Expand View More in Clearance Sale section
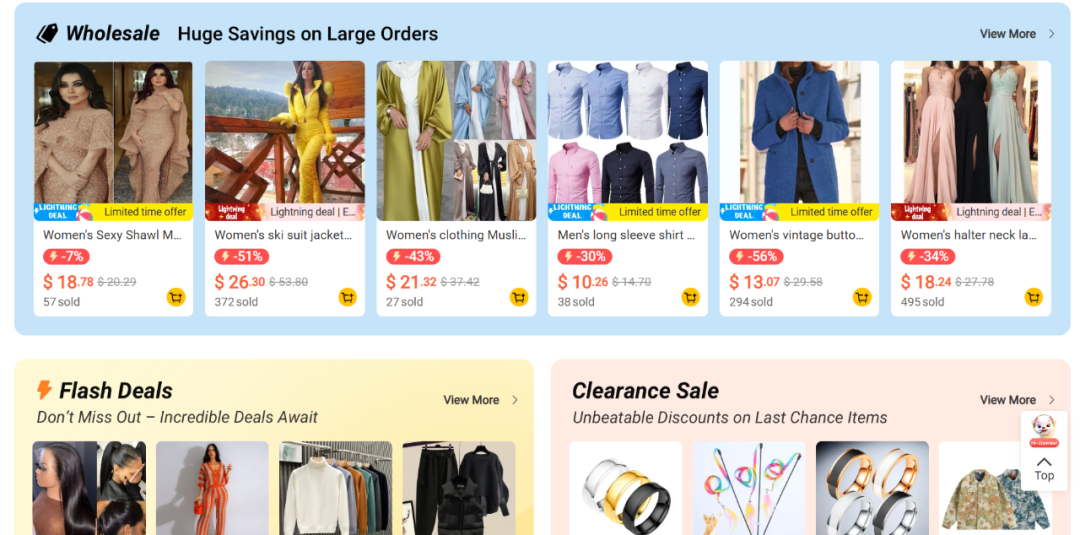Image resolution: width=1080 pixels, height=535 pixels. [x=1017, y=400]
